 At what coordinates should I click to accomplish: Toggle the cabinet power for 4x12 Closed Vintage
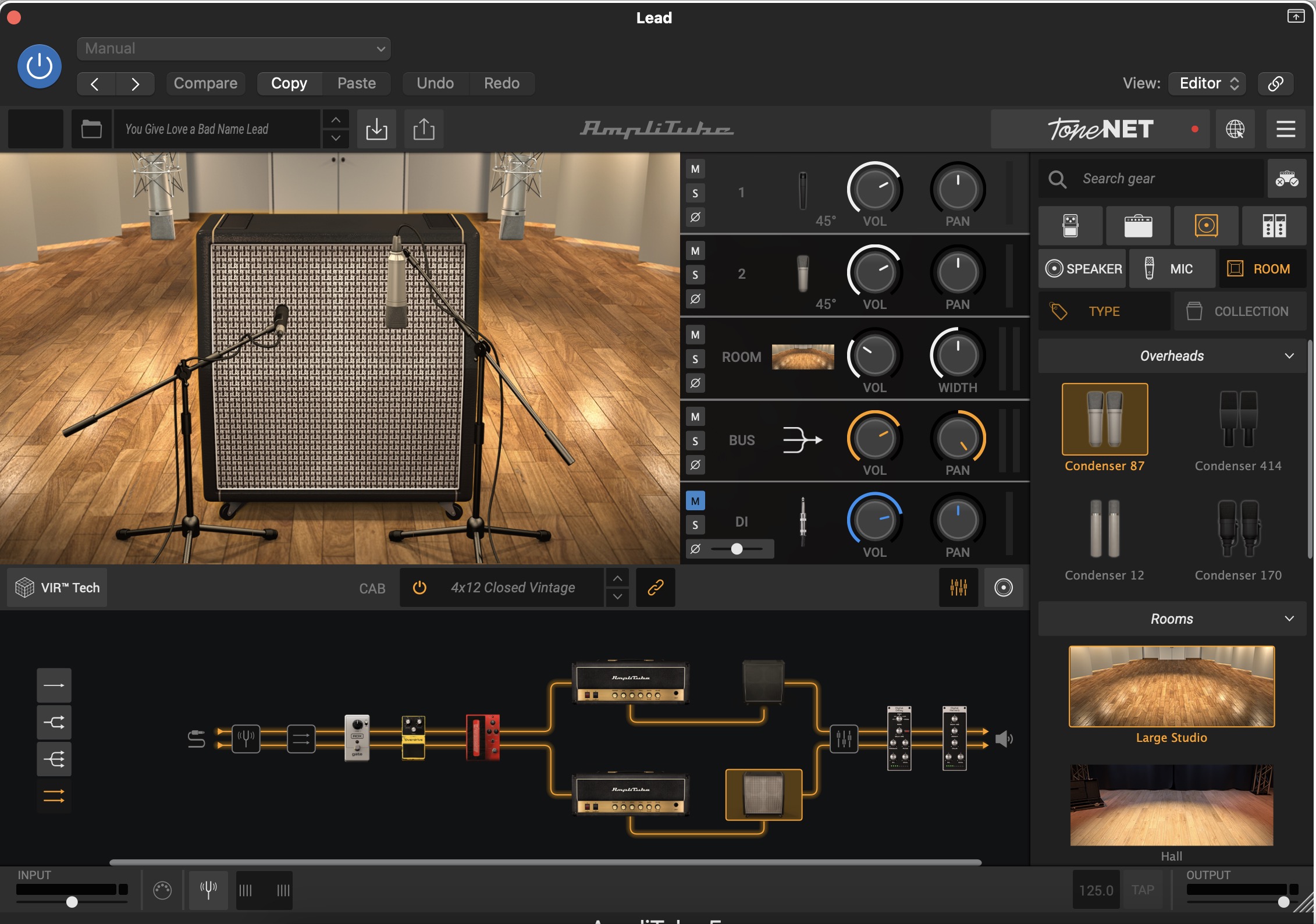coord(419,588)
